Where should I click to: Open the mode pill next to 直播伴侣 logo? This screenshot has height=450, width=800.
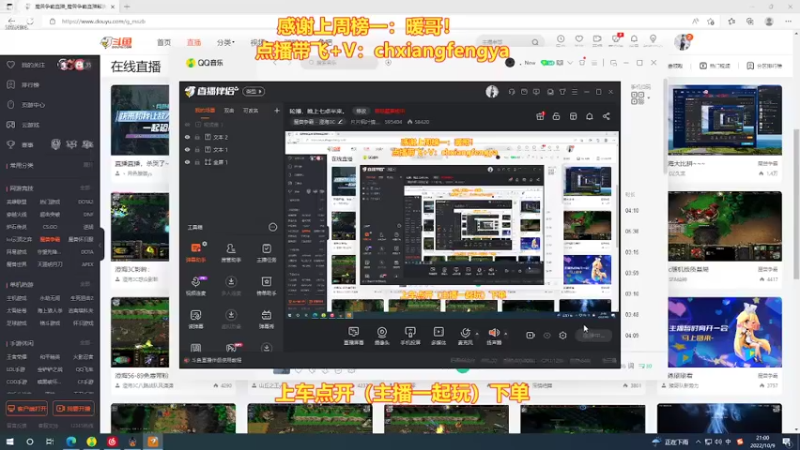[x=254, y=91]
